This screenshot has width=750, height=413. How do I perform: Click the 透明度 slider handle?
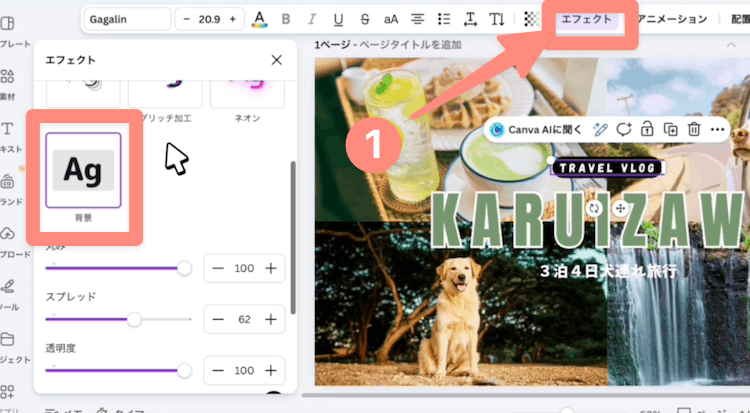pos(184,370)
